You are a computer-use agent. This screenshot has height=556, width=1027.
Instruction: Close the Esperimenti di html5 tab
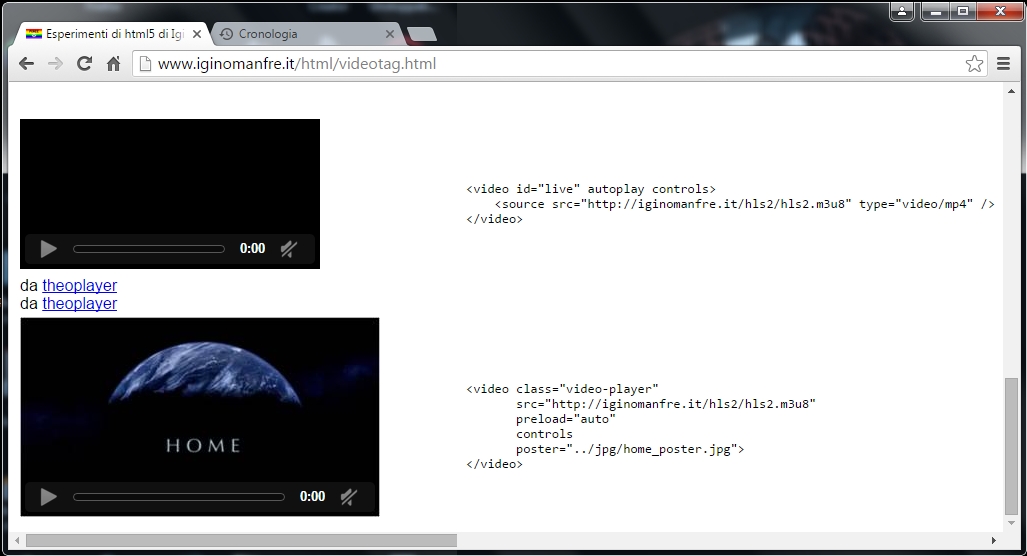(x=197, y=34)
